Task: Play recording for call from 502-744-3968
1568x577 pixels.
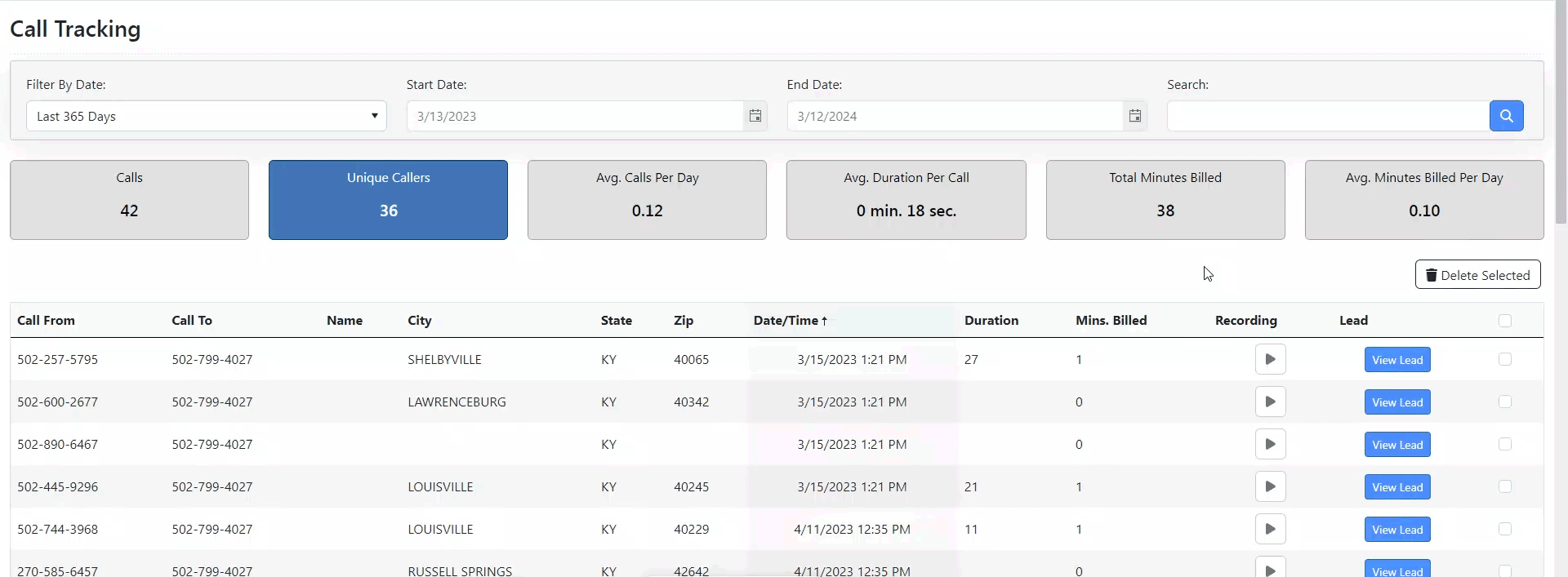Action: click(1270, 530)
